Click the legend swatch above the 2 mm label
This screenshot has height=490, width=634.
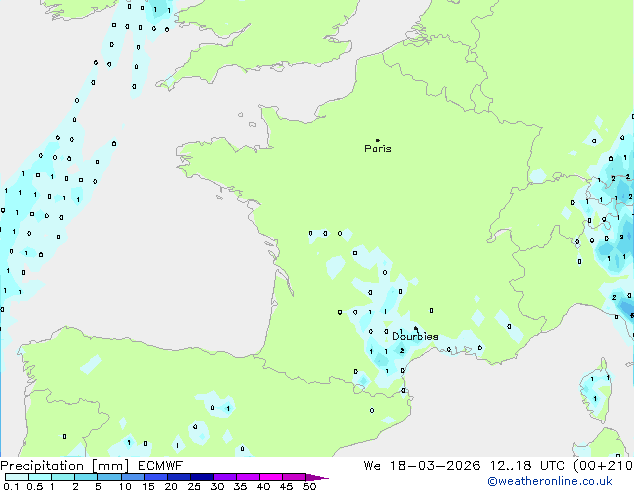75,477
